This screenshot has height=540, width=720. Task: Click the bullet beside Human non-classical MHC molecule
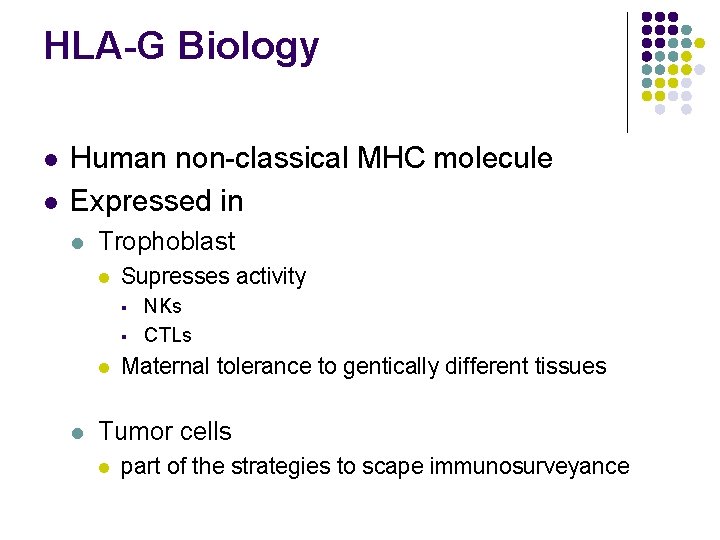[50, 160]
